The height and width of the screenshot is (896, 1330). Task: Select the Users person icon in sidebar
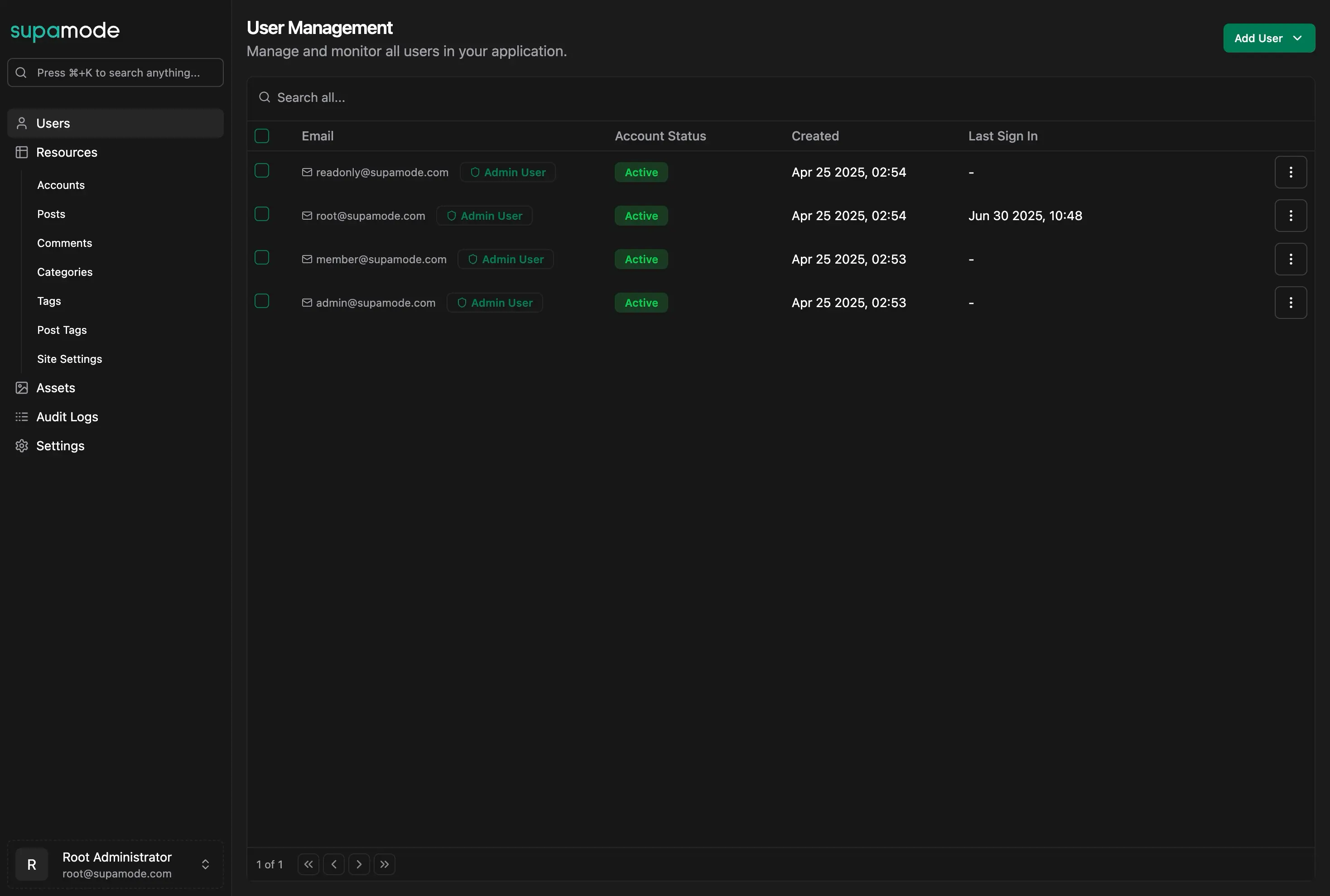point(22,123)
